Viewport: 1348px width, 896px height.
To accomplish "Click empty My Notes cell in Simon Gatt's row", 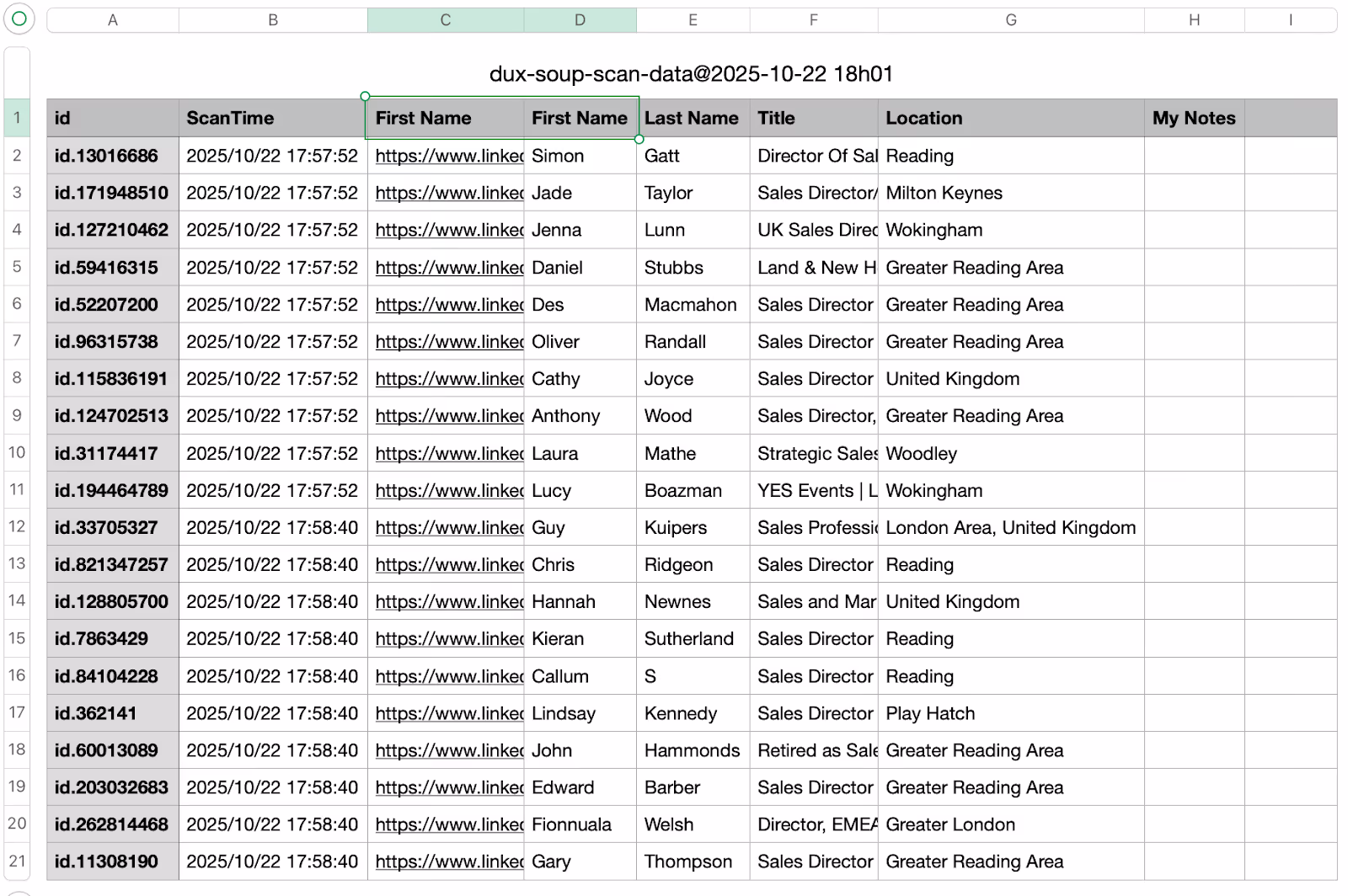I will tap(1195, 156).
